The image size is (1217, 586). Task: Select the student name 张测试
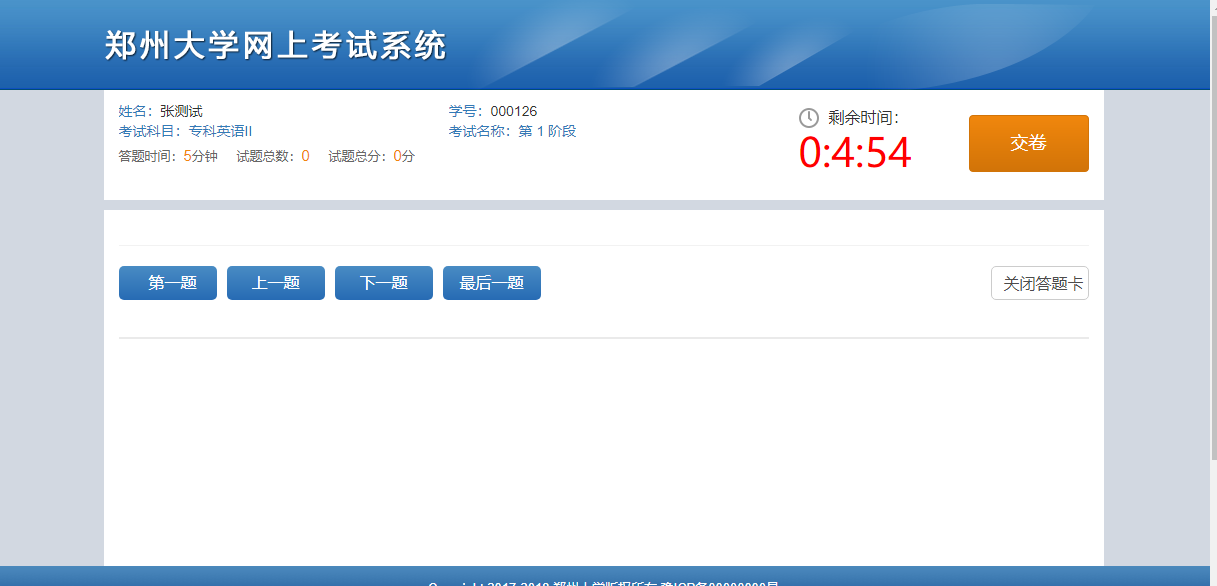pos(181,111)
